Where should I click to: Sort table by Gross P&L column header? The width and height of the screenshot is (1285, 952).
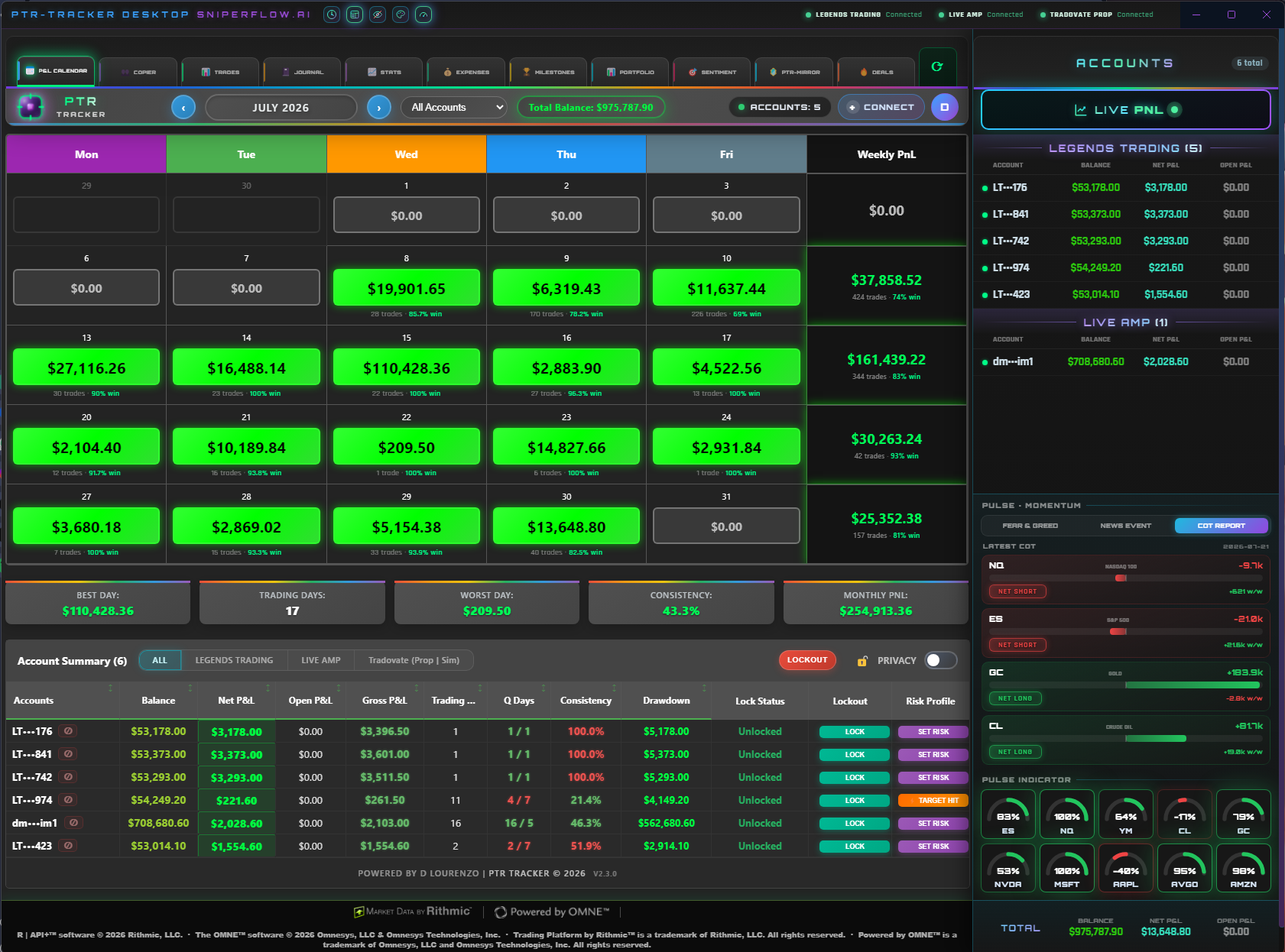[385, 701]
